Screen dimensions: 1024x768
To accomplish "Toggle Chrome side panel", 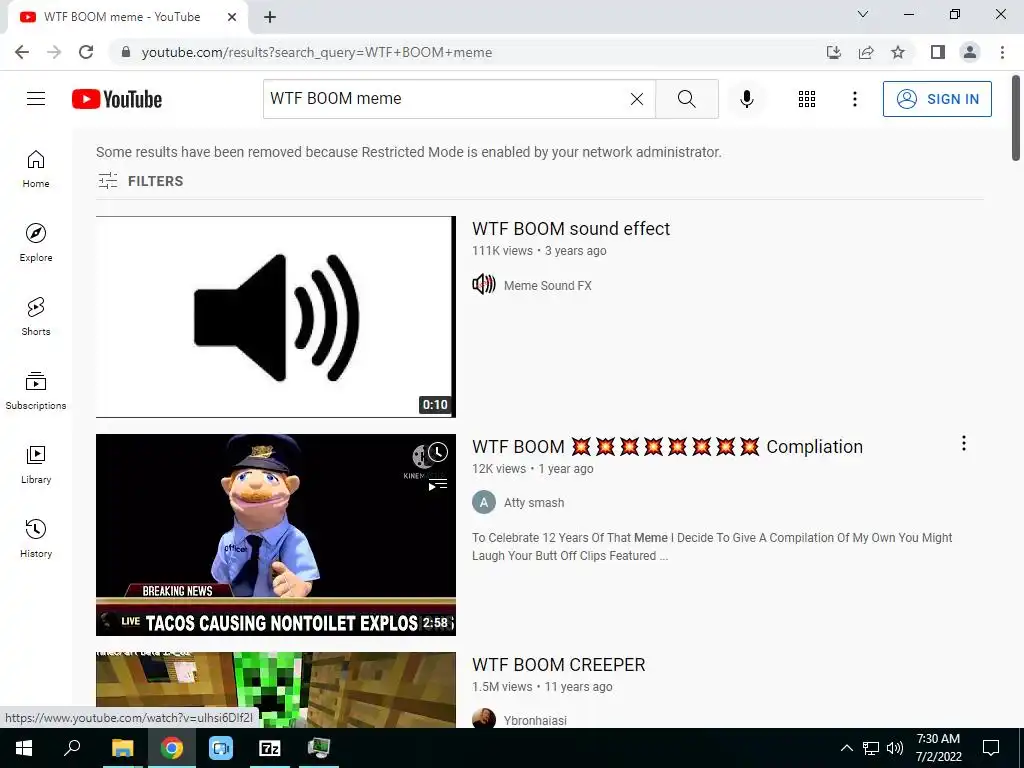I will pyautogui.click(x=938, y=52).
